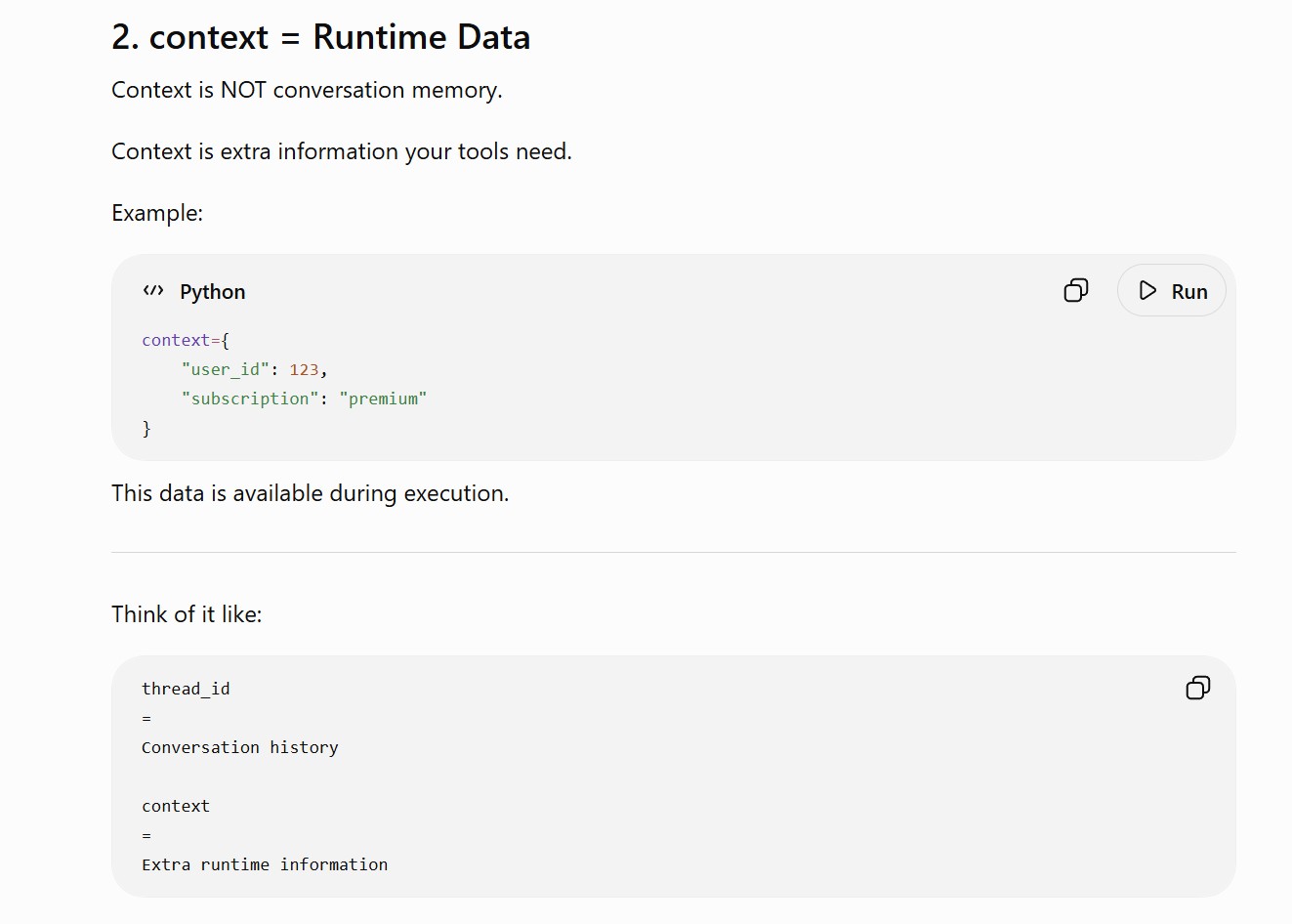Click the '"subscription": "premium"' code line
This screenshot has height=924, width=1292.
pyautogui.click(x=304, y=399)
